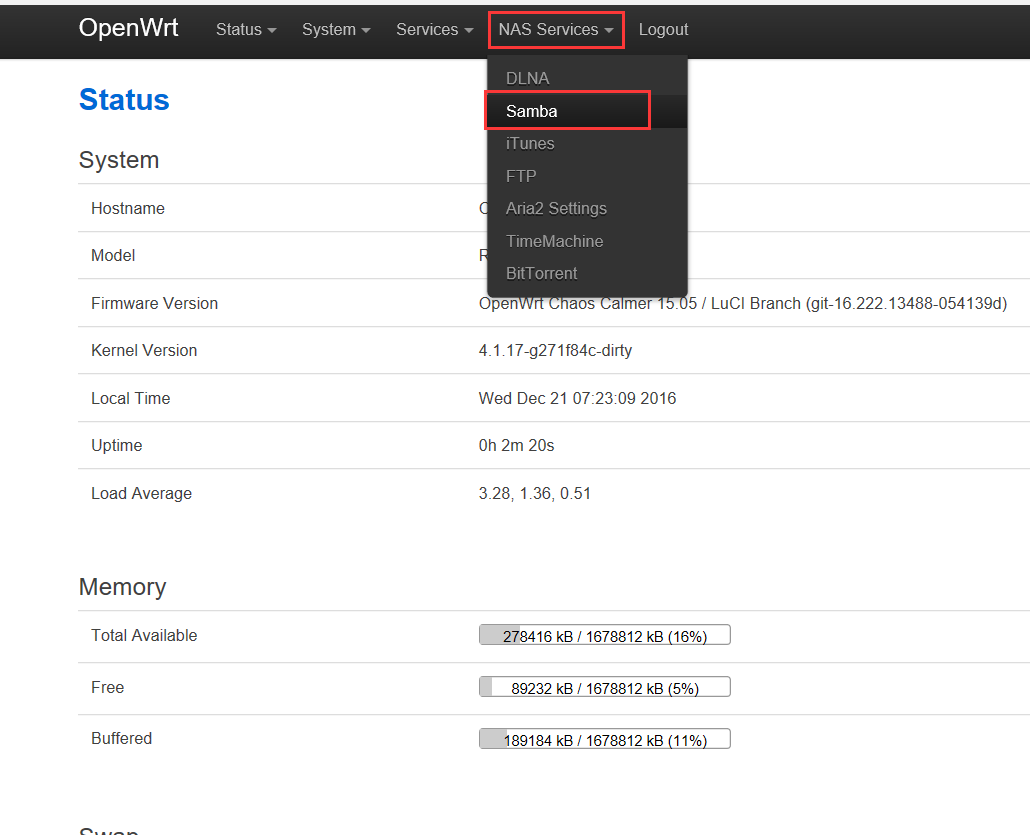The image size is (1030, 835).
Task: Click the Buffered memory progress bar
Action: [604, 739]
